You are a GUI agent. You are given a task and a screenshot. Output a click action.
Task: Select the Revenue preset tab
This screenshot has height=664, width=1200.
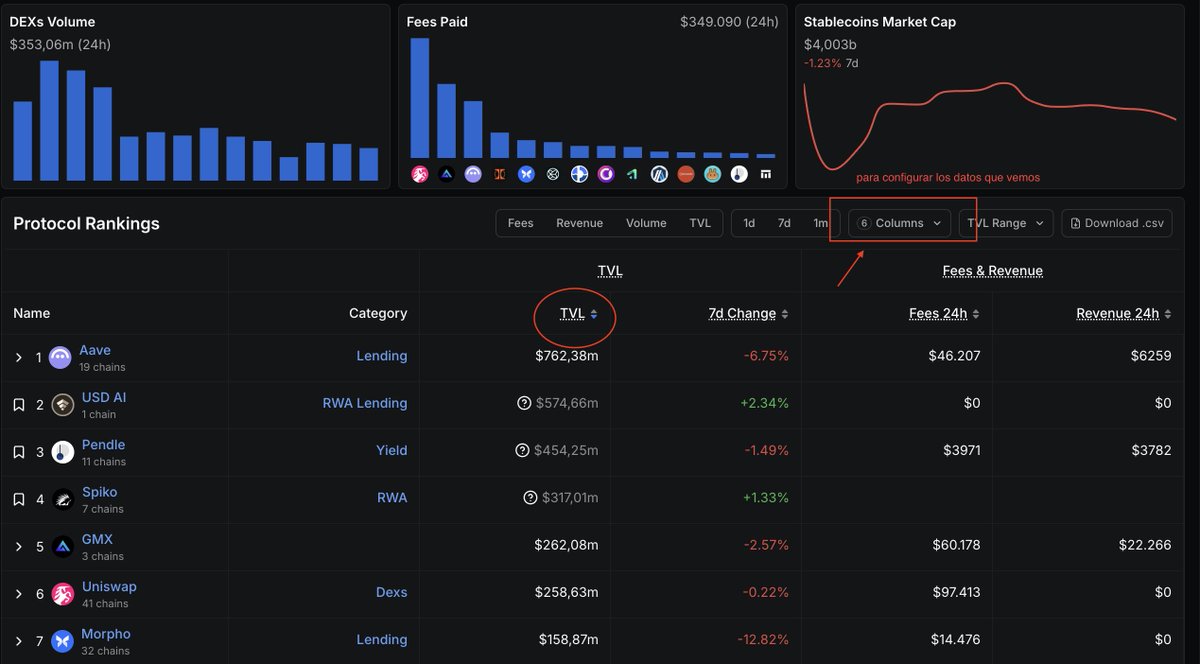point(580,223)
